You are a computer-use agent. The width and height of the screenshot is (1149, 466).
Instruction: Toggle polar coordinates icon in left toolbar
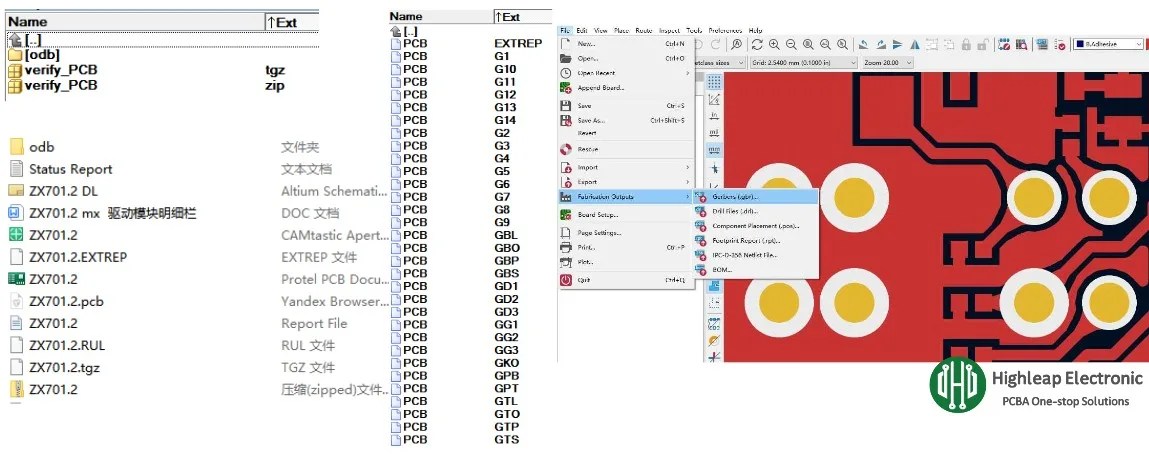714,99
